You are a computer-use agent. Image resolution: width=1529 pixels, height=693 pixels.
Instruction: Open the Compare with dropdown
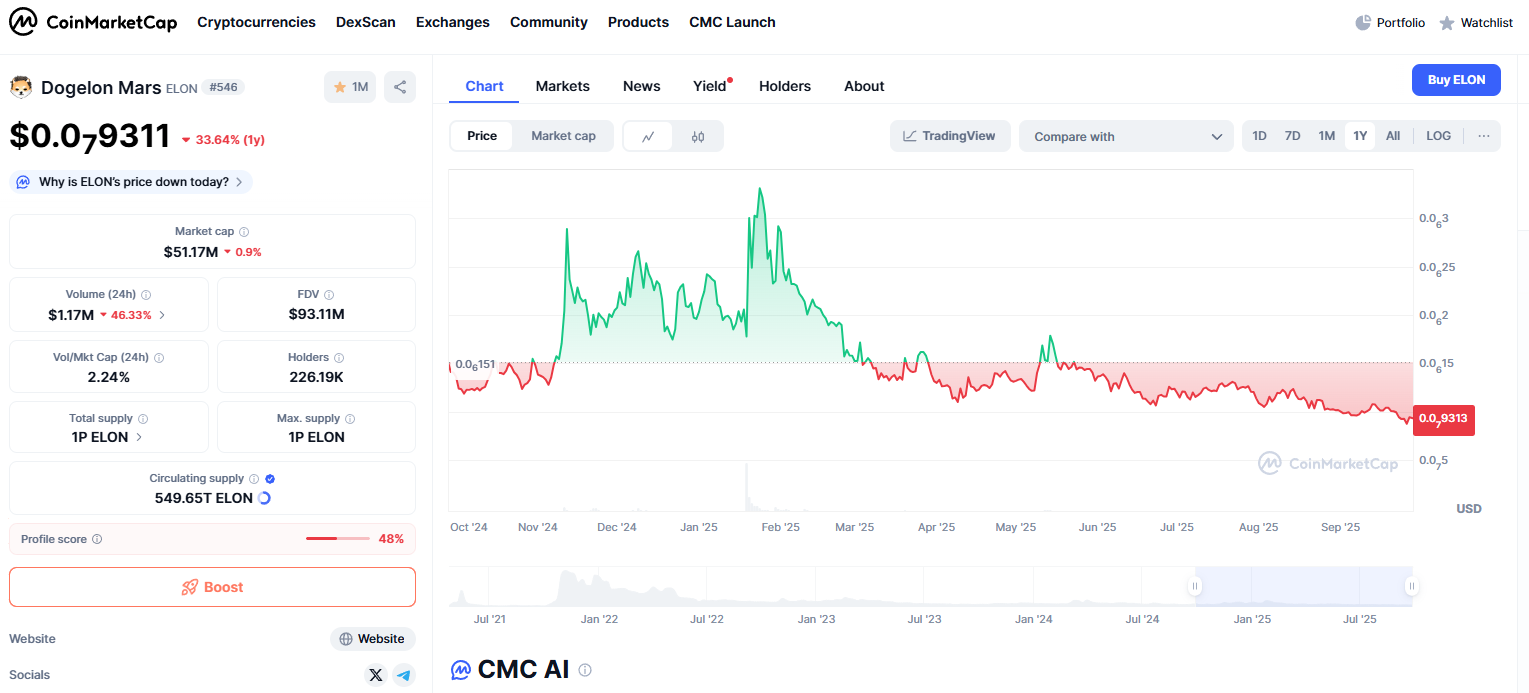coord(1126,137)
